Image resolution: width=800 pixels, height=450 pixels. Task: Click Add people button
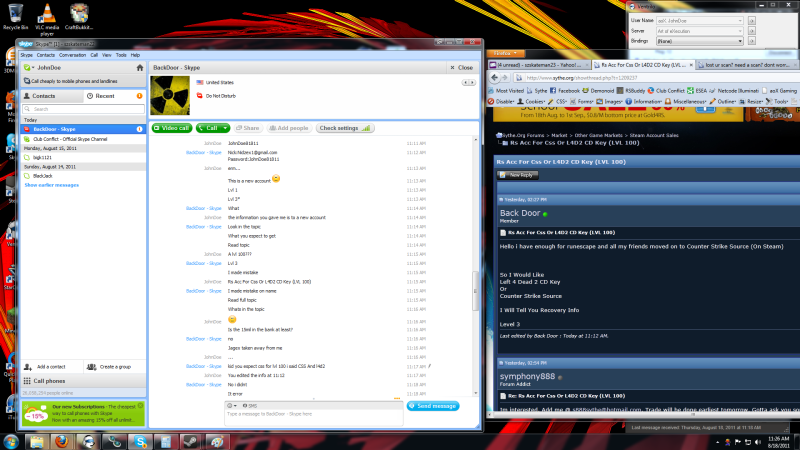coord(289,128)
